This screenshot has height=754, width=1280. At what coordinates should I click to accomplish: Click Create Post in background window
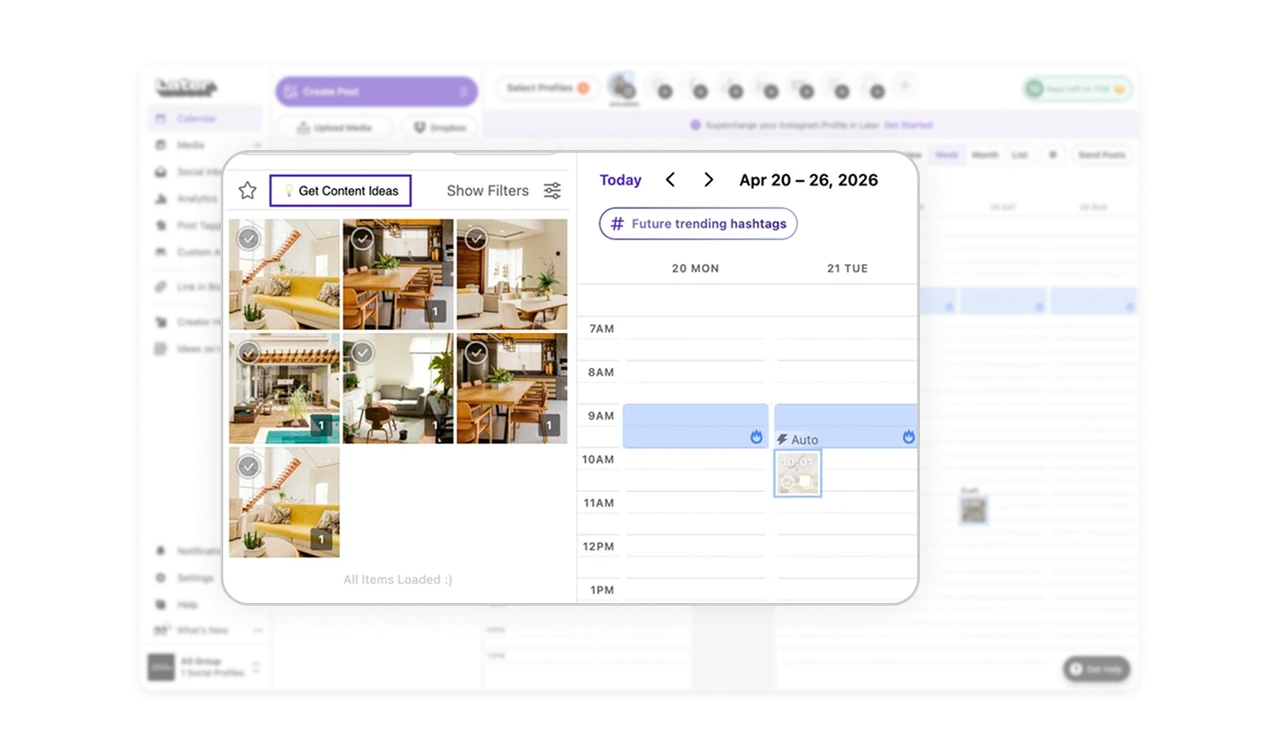pyautogui.click(x=376, y=91)
